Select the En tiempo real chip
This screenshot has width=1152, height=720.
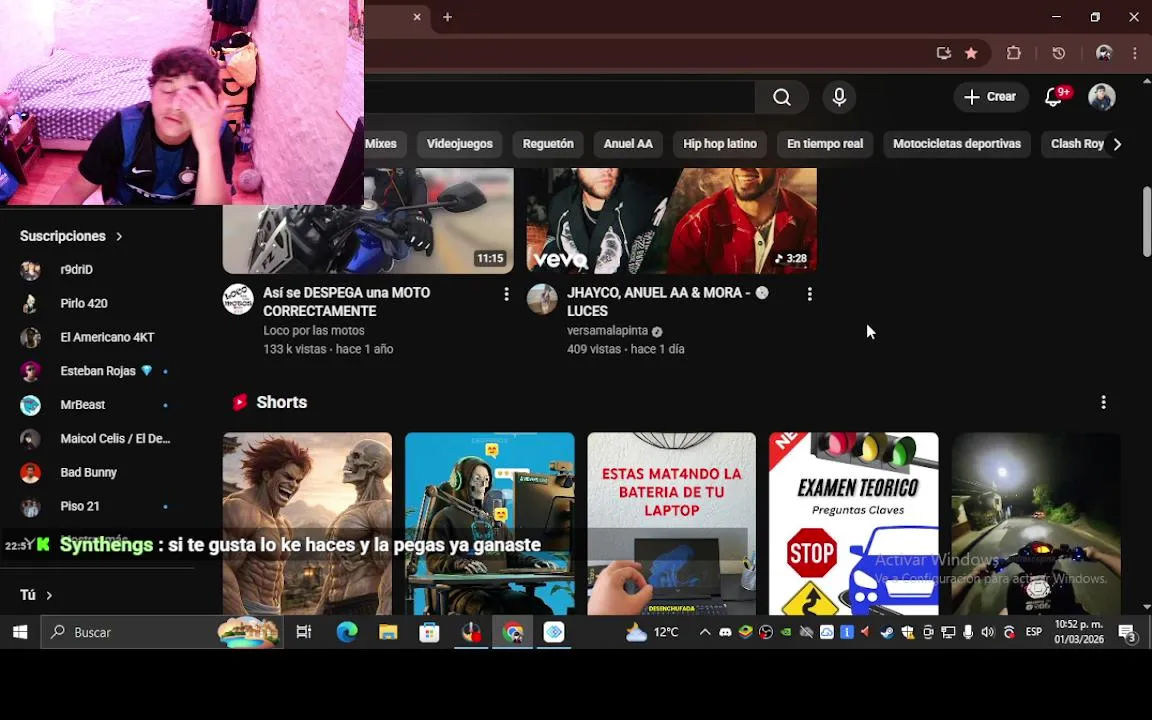825,144
